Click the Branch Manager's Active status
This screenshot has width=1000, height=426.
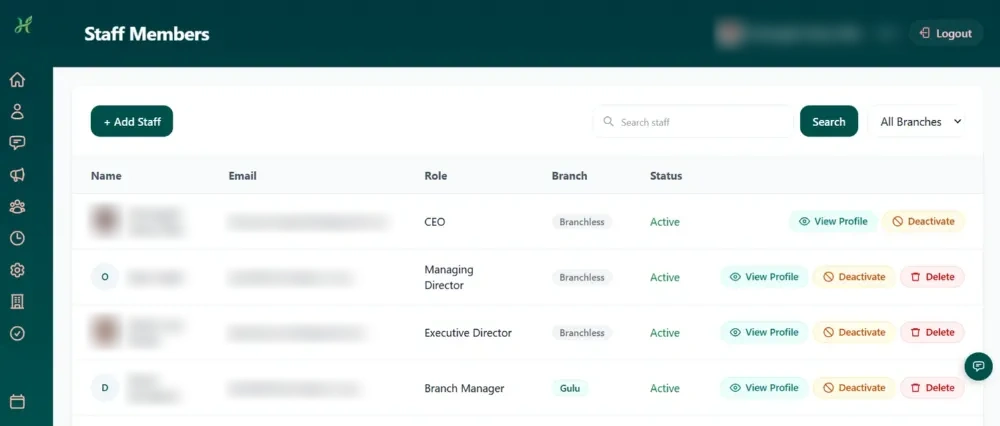tap(665, 388)
